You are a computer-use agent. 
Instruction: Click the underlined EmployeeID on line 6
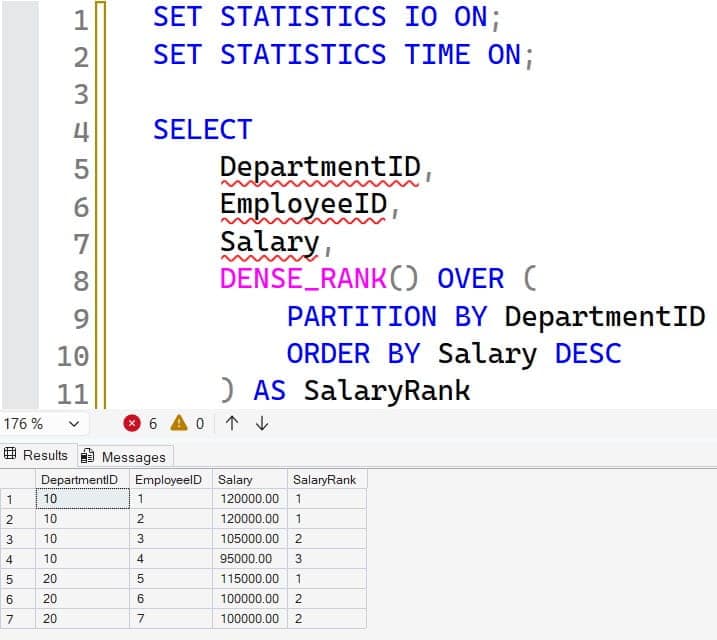click(x=304, y=204)
